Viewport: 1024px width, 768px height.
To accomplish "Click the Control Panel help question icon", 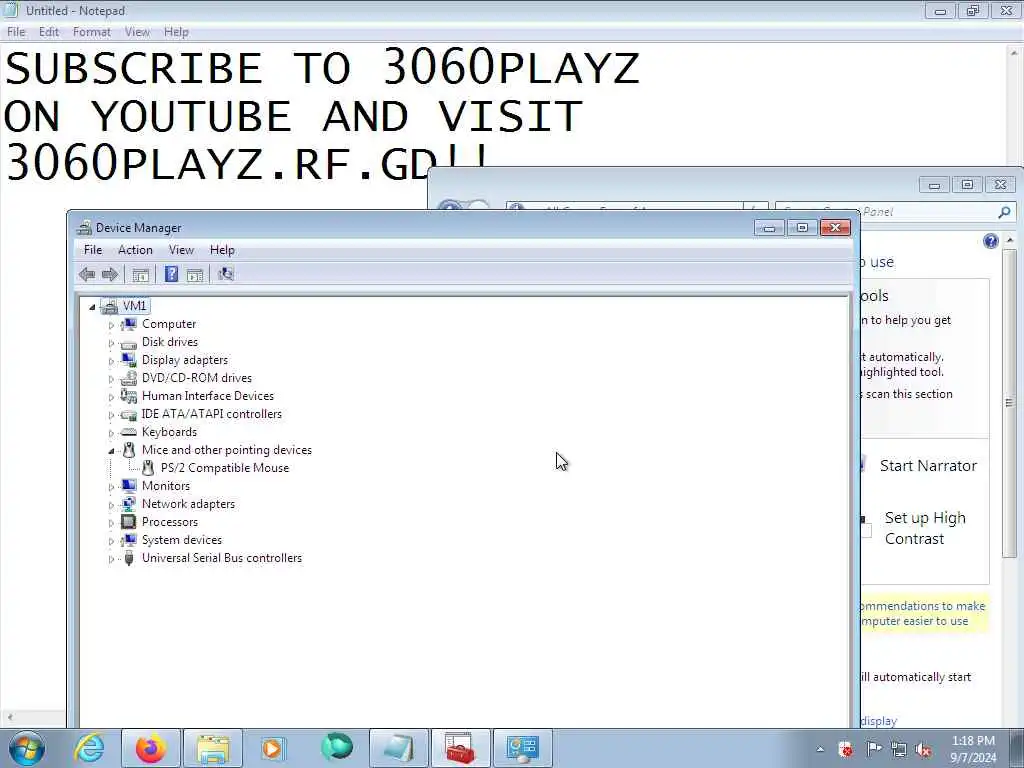I will [x=991, y=241].
